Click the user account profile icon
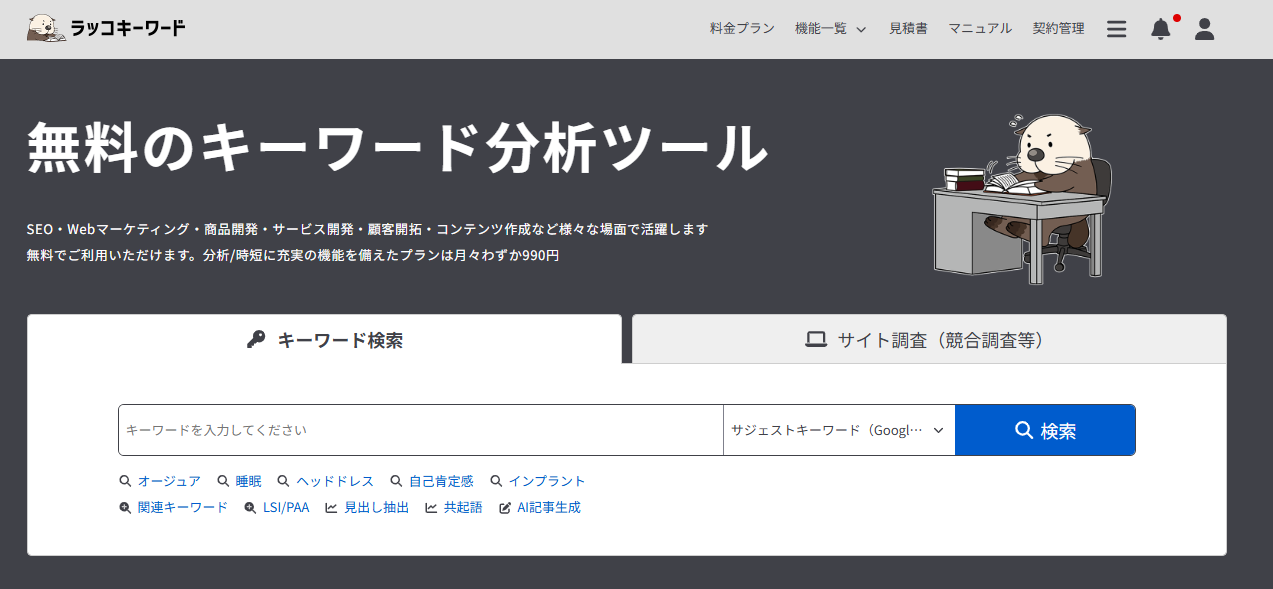 [x=1204, y=29]
